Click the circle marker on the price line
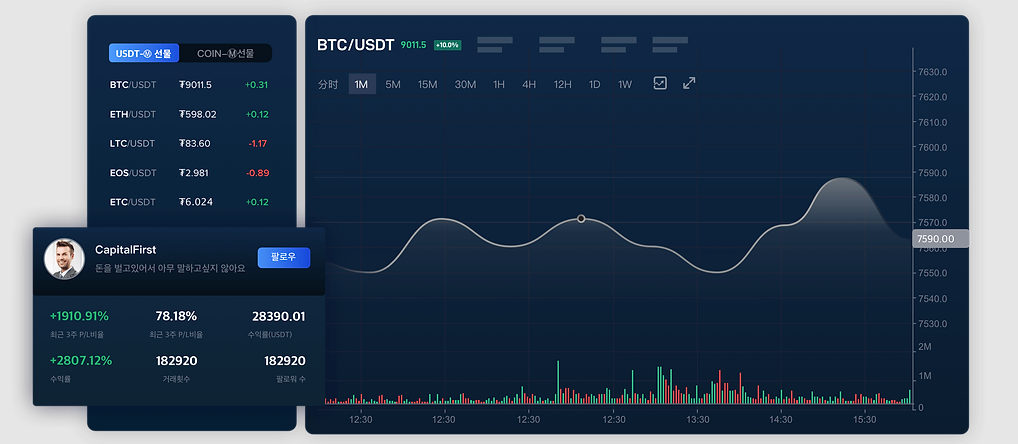The image size is (1018, 444). click(581, 218)
